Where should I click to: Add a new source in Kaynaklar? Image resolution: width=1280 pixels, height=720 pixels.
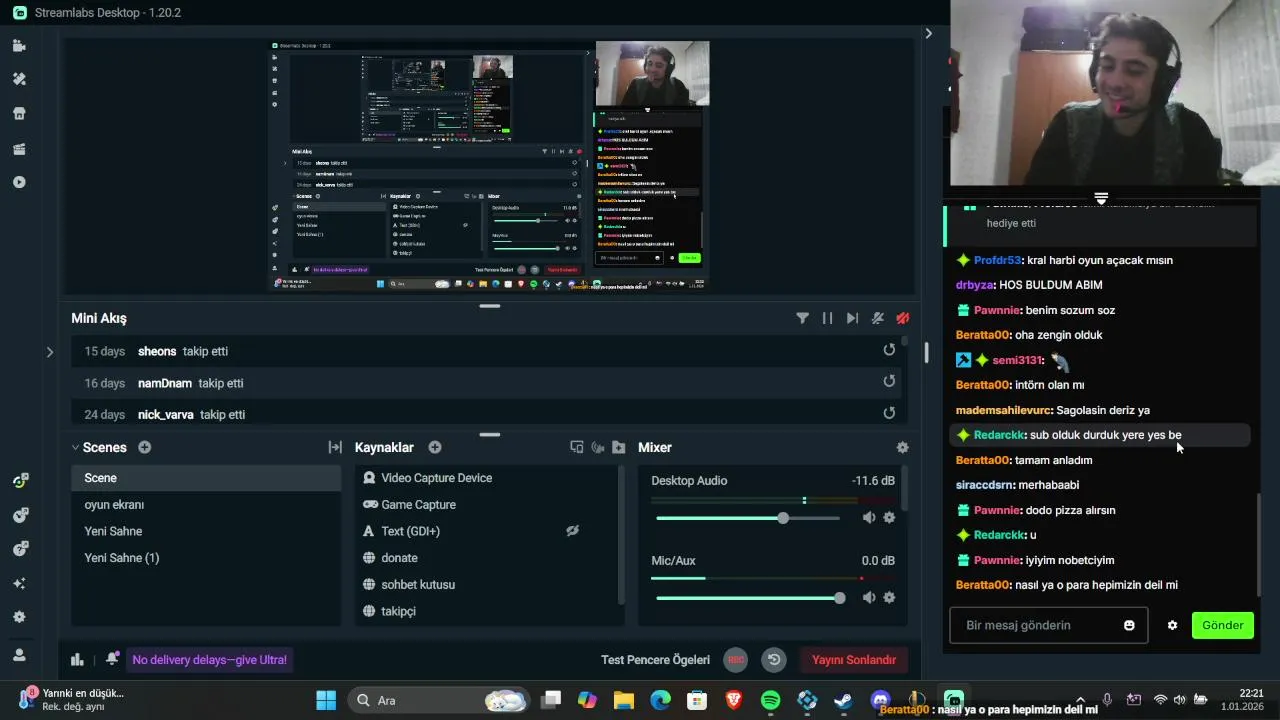click(x=435, y=447)
